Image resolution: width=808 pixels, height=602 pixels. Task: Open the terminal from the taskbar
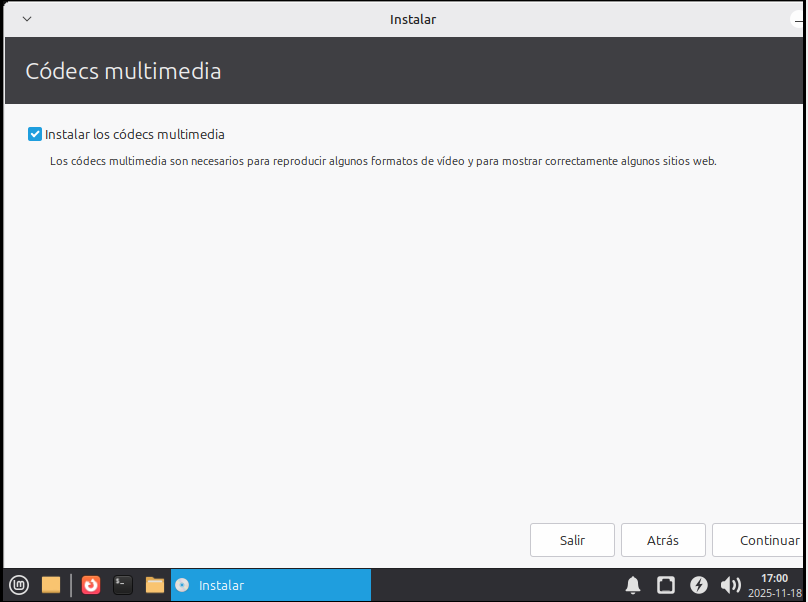tap(122, 585)
